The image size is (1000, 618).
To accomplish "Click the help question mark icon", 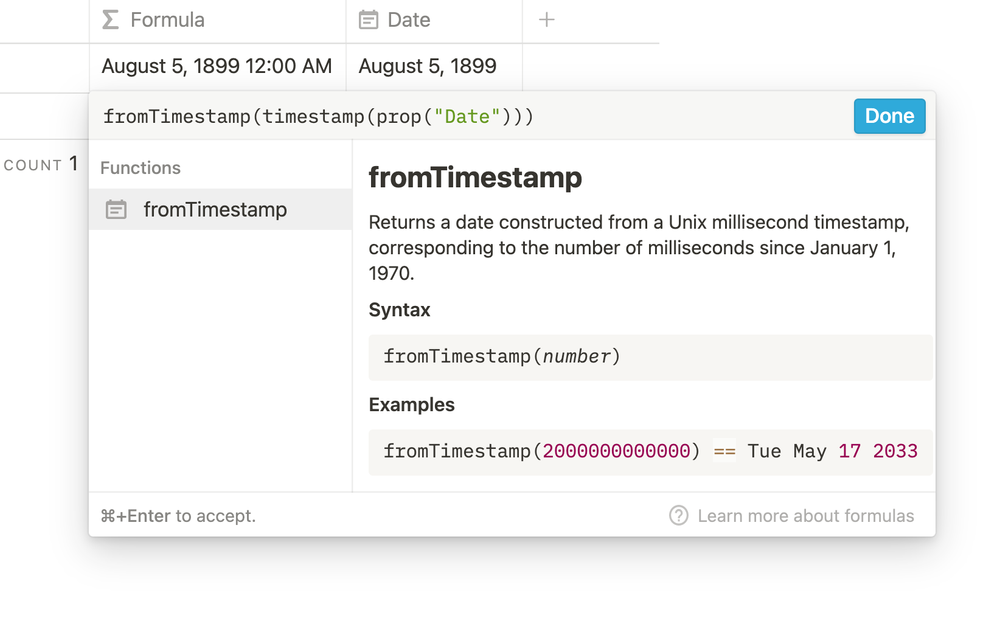I will click(678, 516).
